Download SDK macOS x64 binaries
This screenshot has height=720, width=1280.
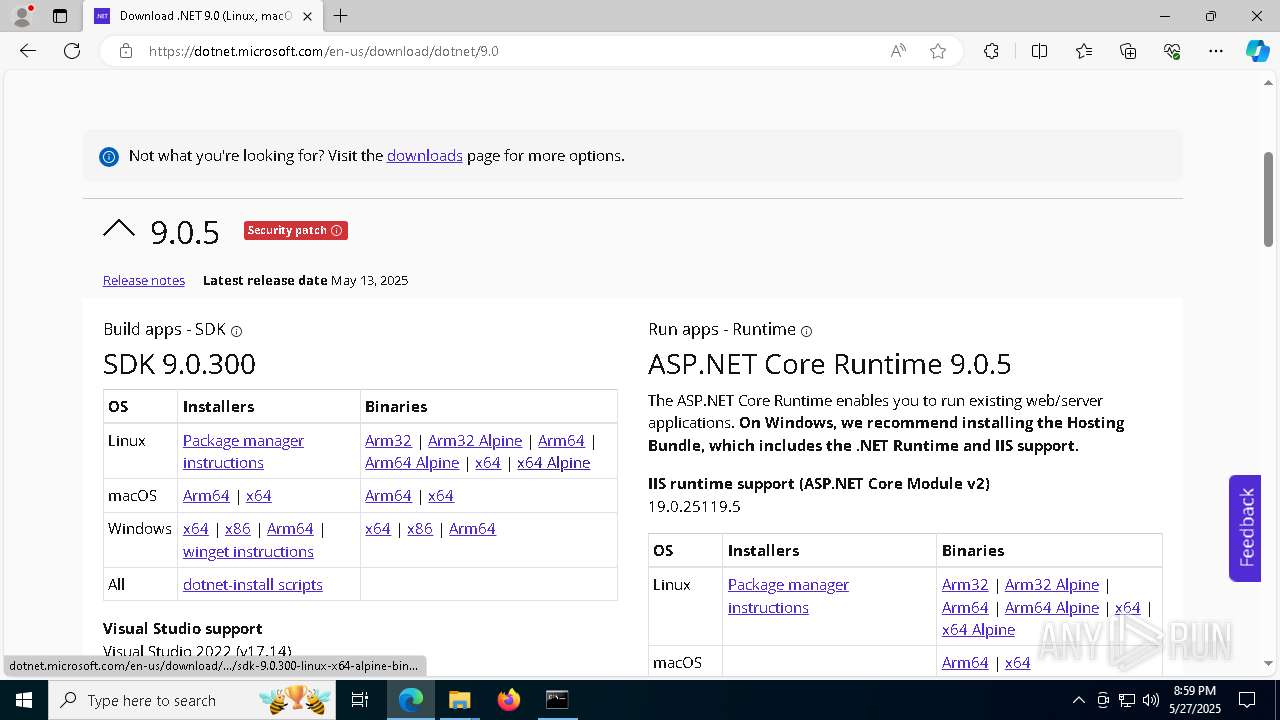pos(441,495)
